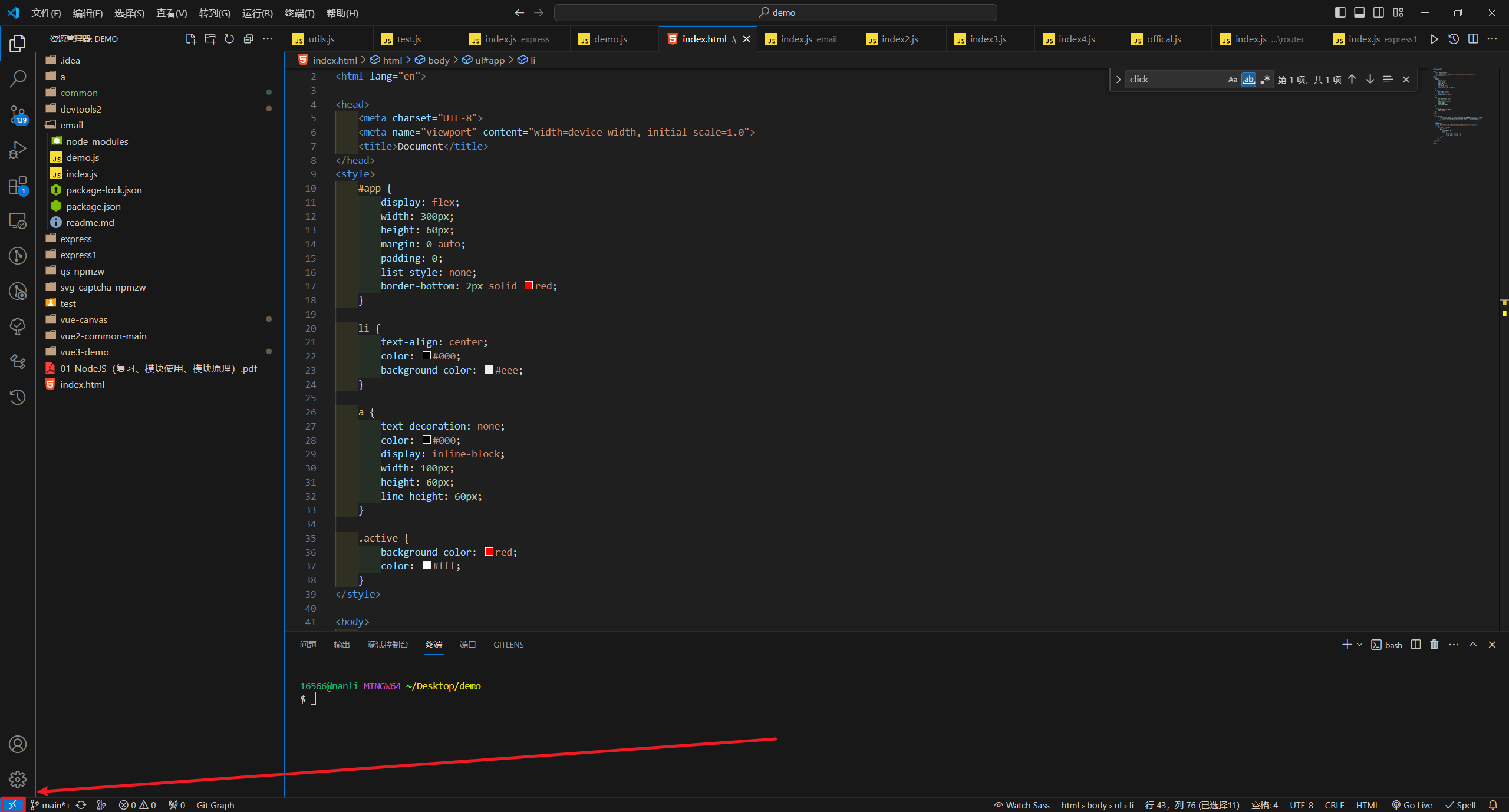Open the Manage gear icon

[18, 779]
